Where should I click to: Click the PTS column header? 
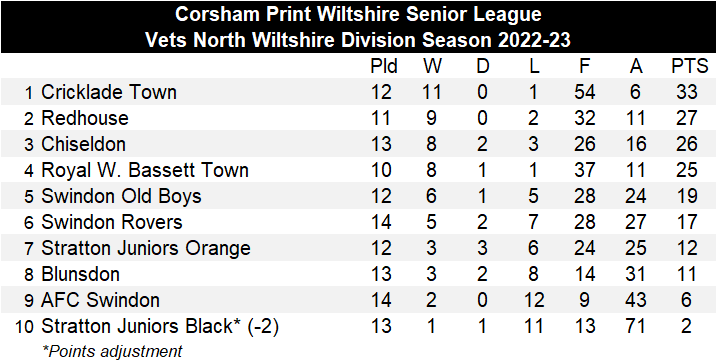click(x=689, y=67)
